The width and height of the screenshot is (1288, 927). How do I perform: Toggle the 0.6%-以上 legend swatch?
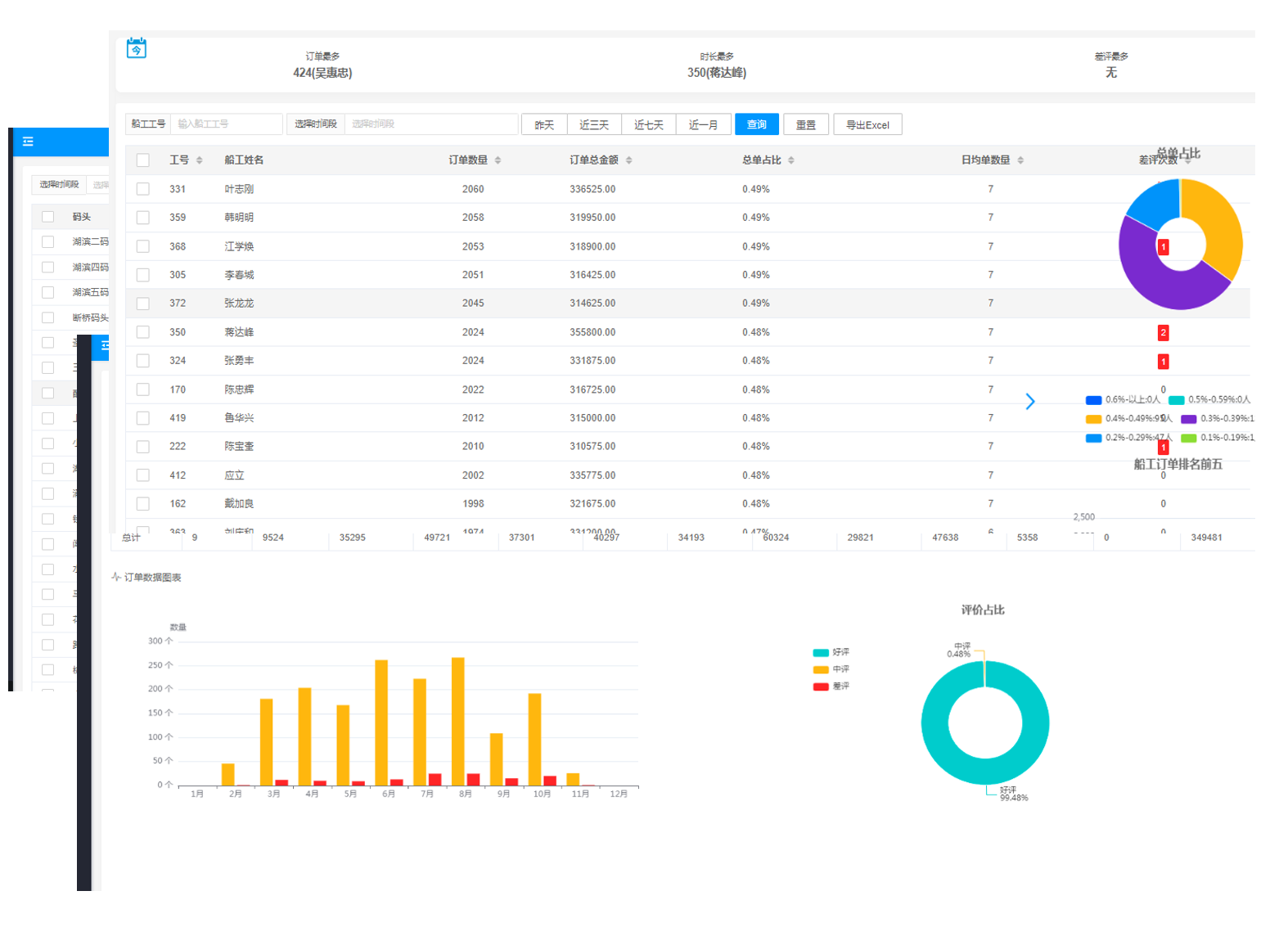[1093, 400]
